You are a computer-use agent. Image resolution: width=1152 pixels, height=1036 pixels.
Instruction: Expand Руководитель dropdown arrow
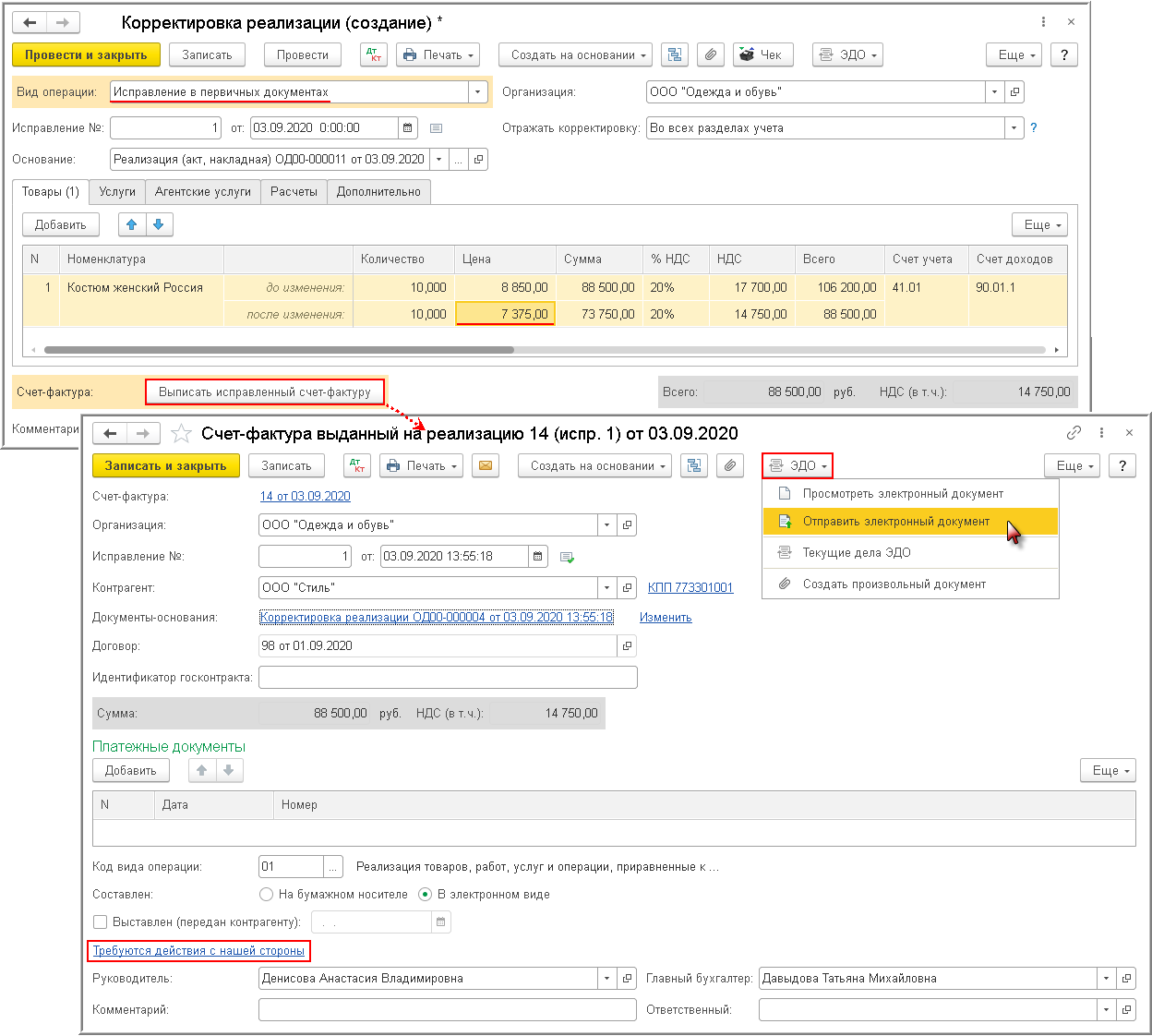(x=607, y=979)
